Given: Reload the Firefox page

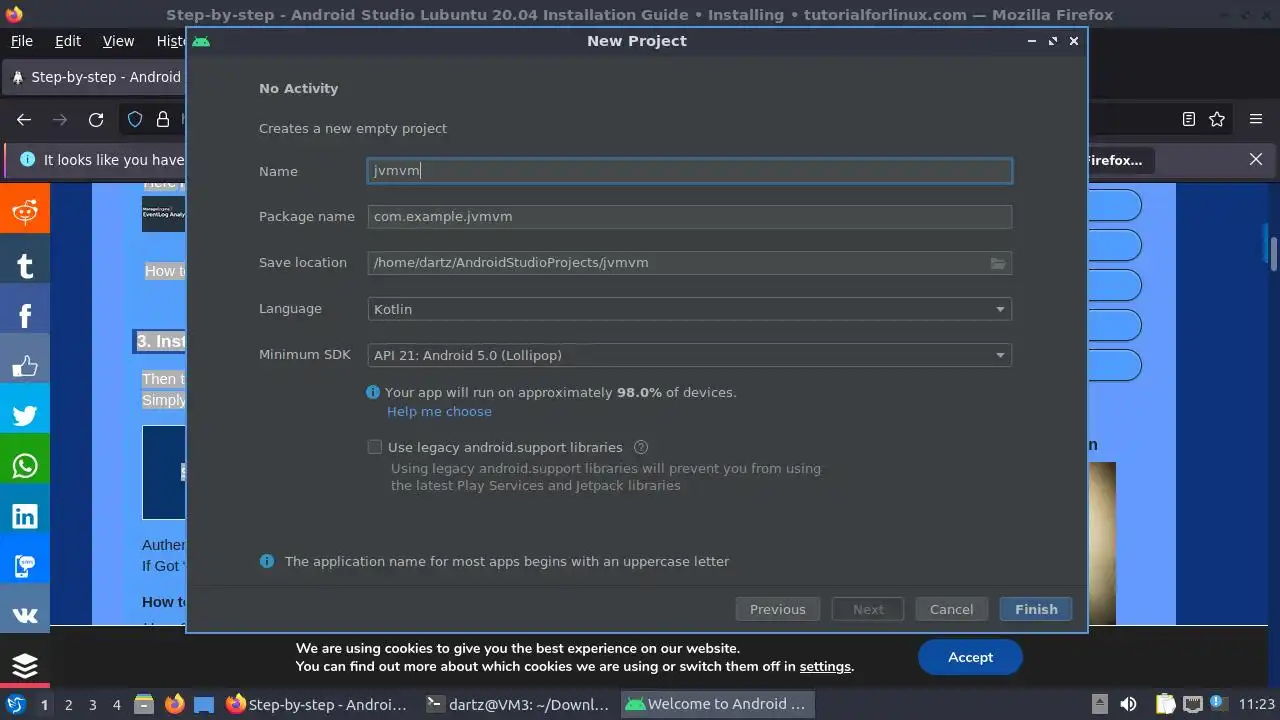Looking at the screenshot, I should (96, 120).
